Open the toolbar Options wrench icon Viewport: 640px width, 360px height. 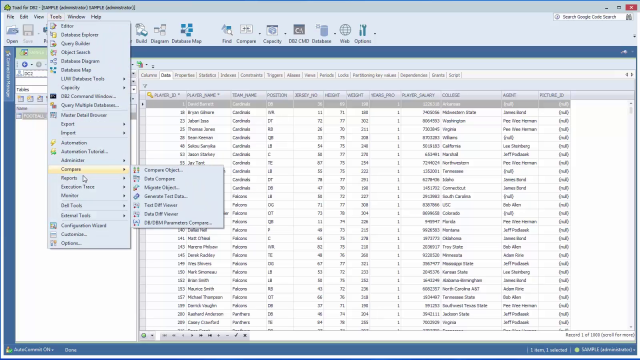[362, 33]
